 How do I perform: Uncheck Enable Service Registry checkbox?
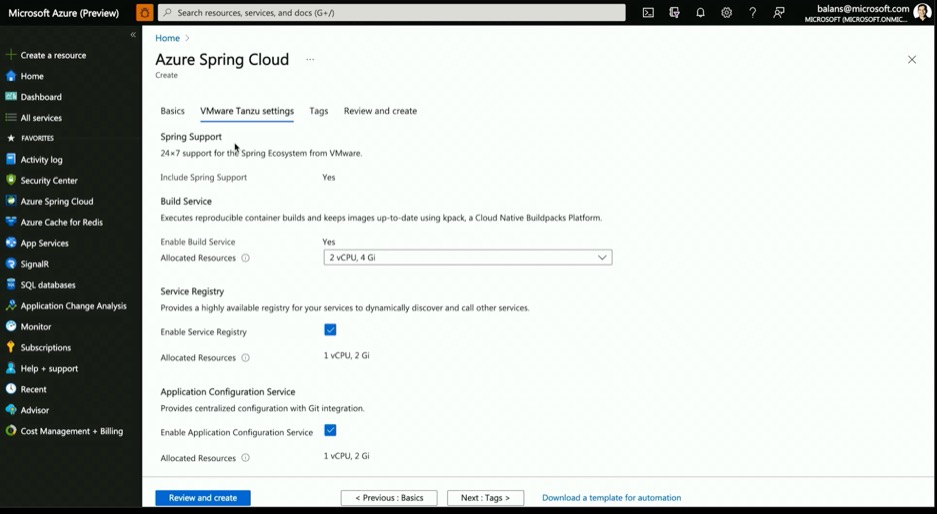330,330
